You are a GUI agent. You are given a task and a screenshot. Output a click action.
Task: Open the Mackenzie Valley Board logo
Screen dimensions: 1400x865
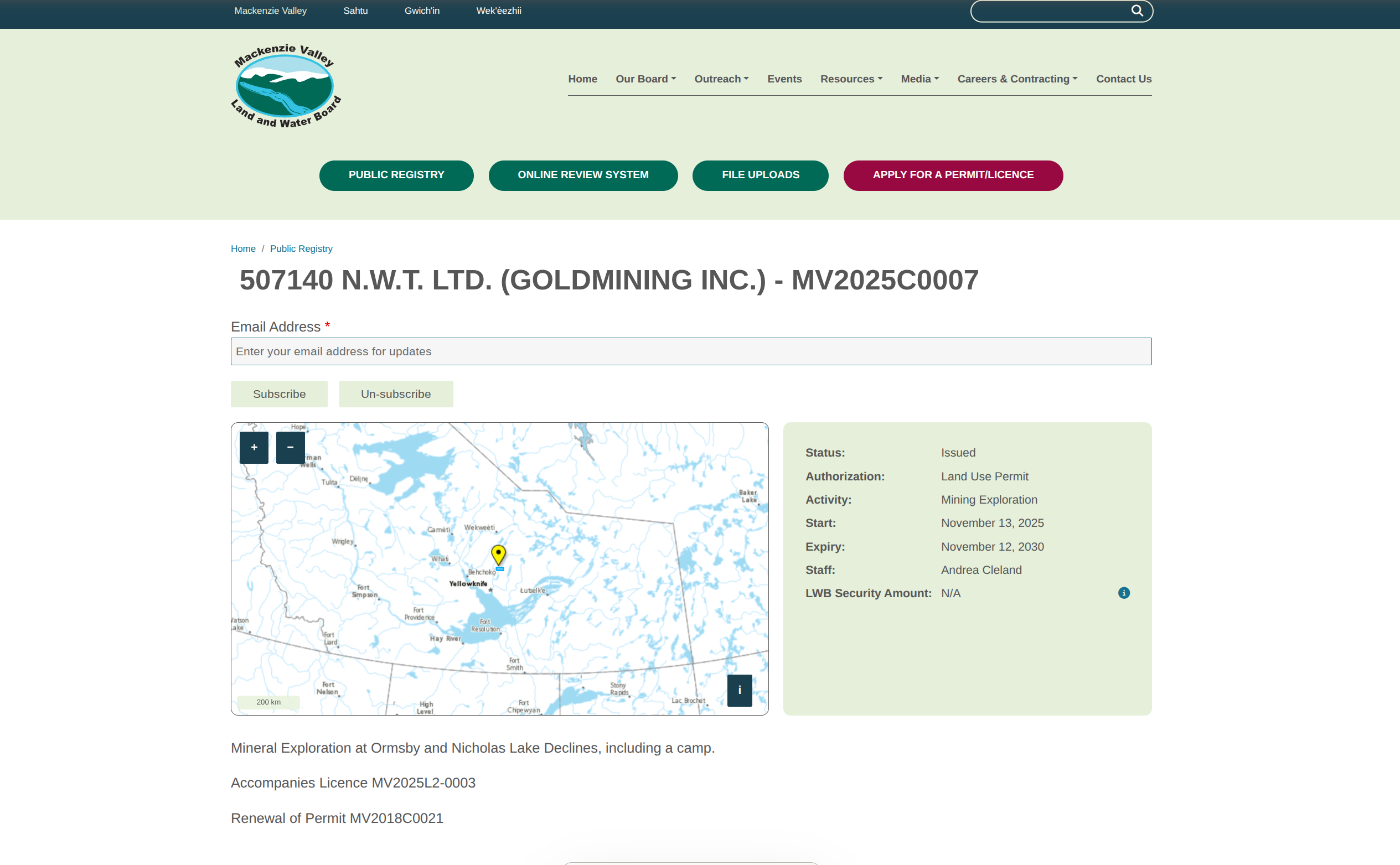tap(286, 86)
